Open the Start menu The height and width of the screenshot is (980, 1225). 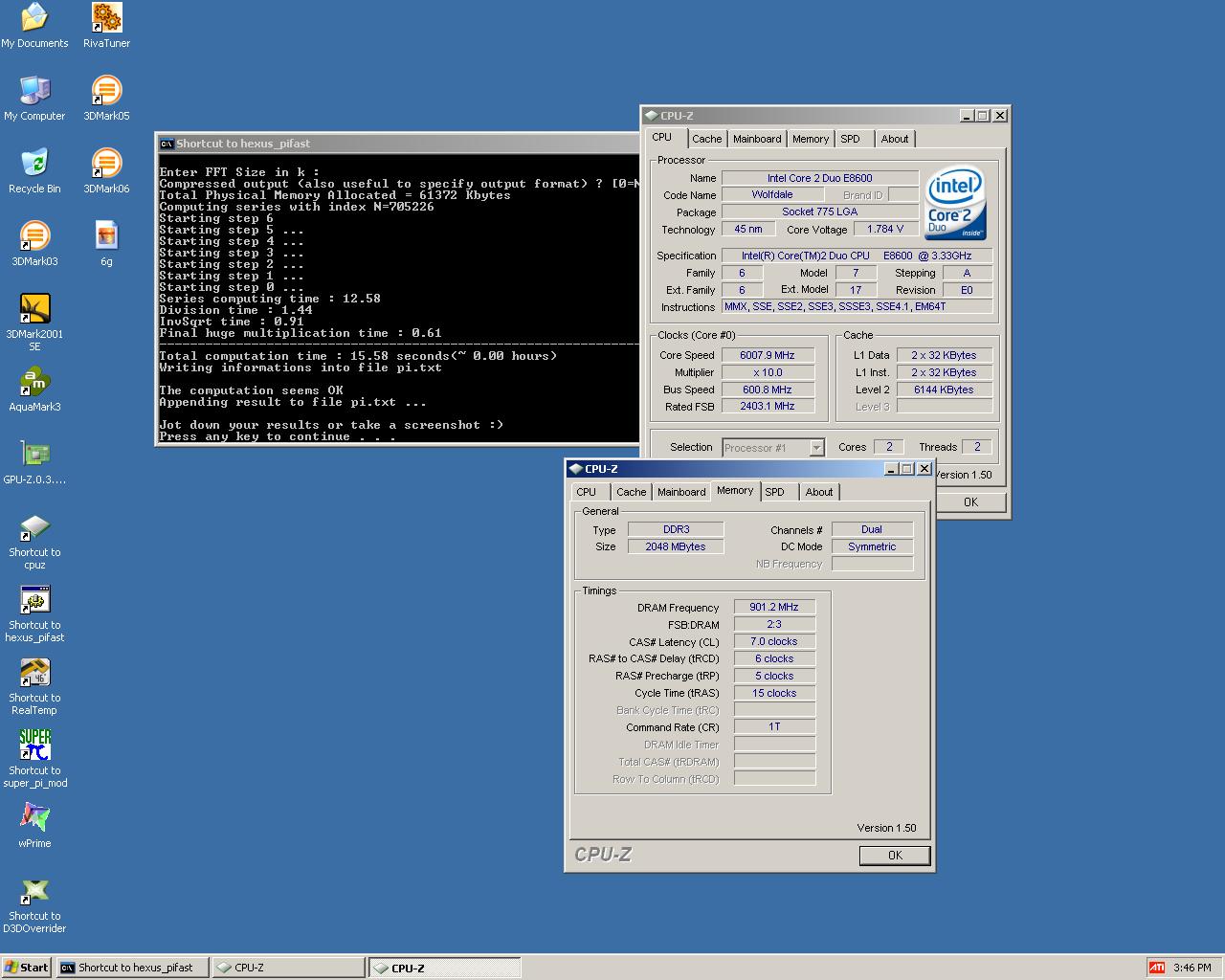click(x=27, y=968)
